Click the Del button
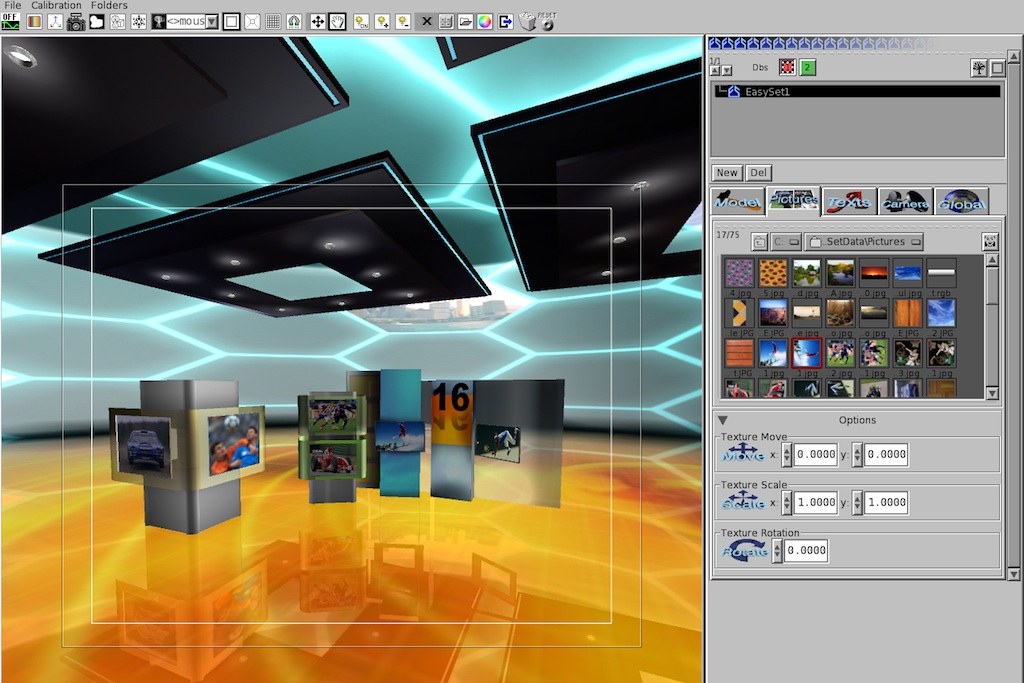This screenshot has height=683, width=1024. tap(759, 173)
